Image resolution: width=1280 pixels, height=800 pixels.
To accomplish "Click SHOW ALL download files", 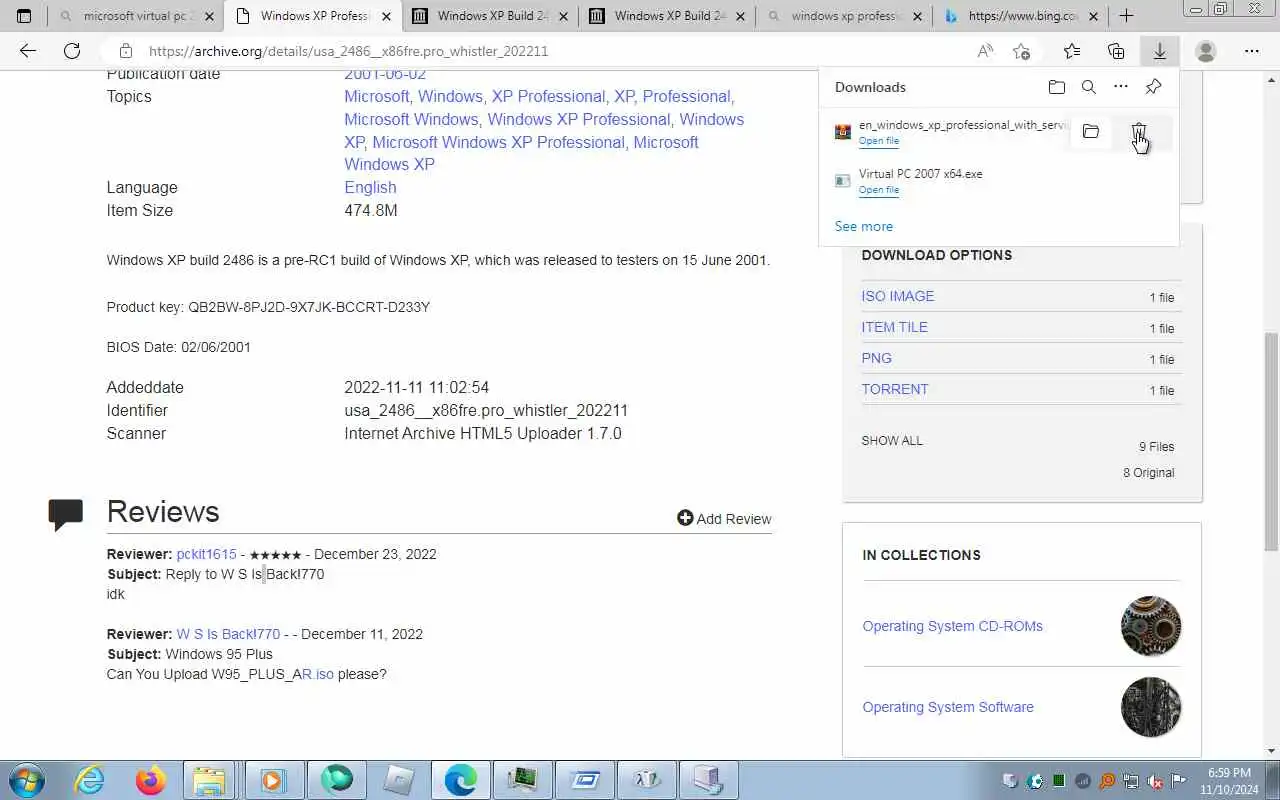I will (892, 440).
